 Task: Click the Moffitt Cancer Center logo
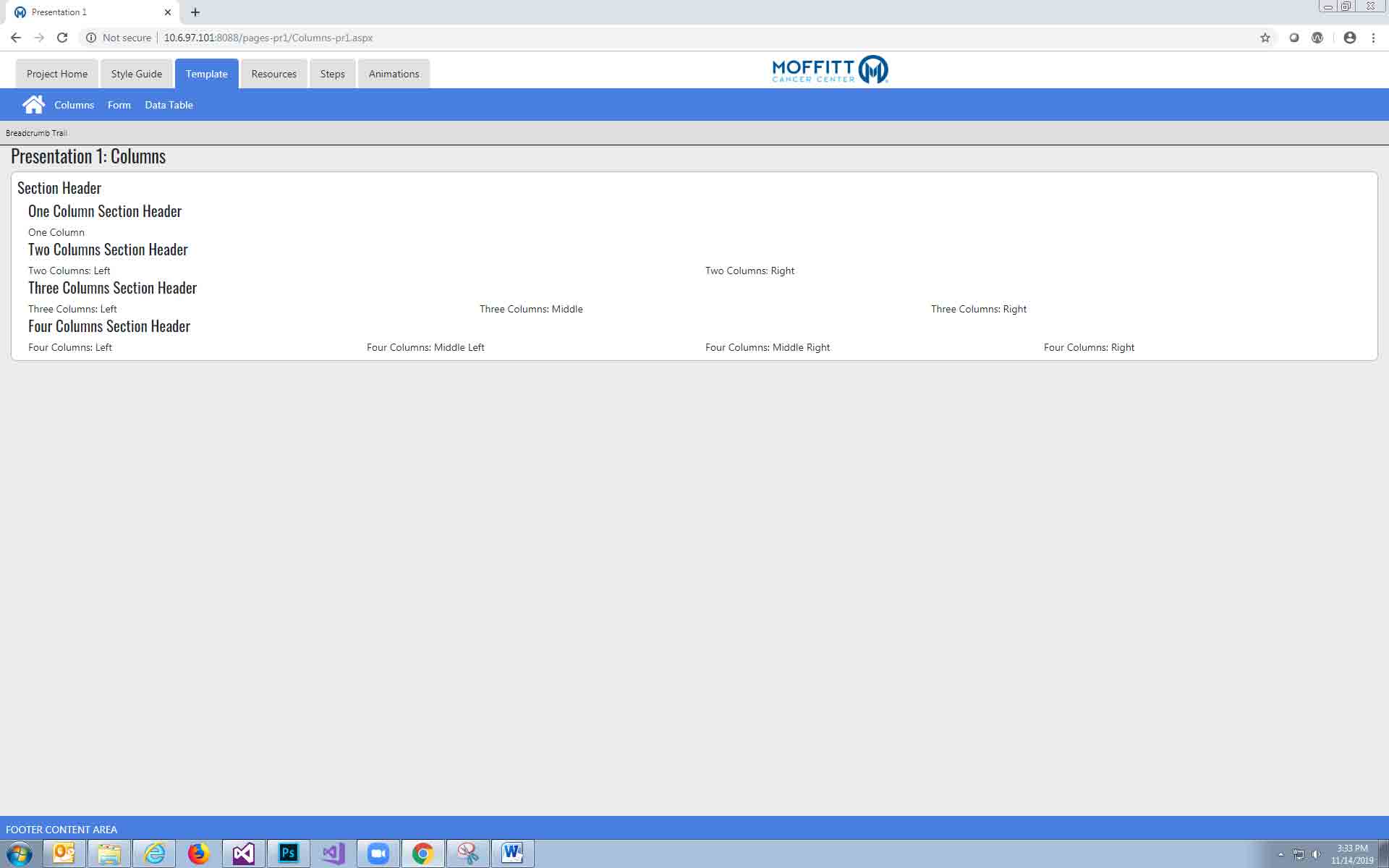830,70
